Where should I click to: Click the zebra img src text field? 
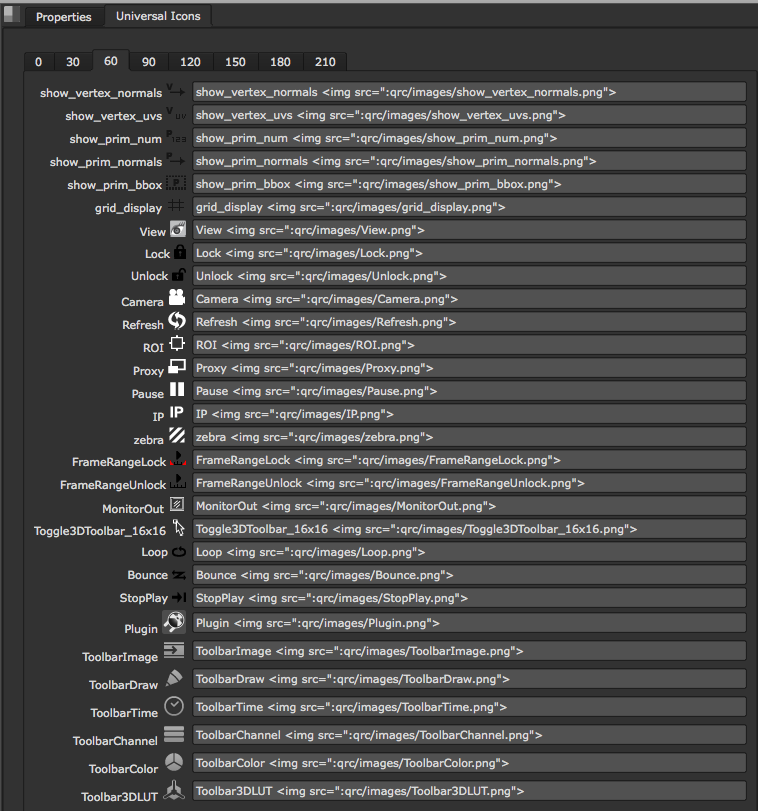click(x=469, y=437)
